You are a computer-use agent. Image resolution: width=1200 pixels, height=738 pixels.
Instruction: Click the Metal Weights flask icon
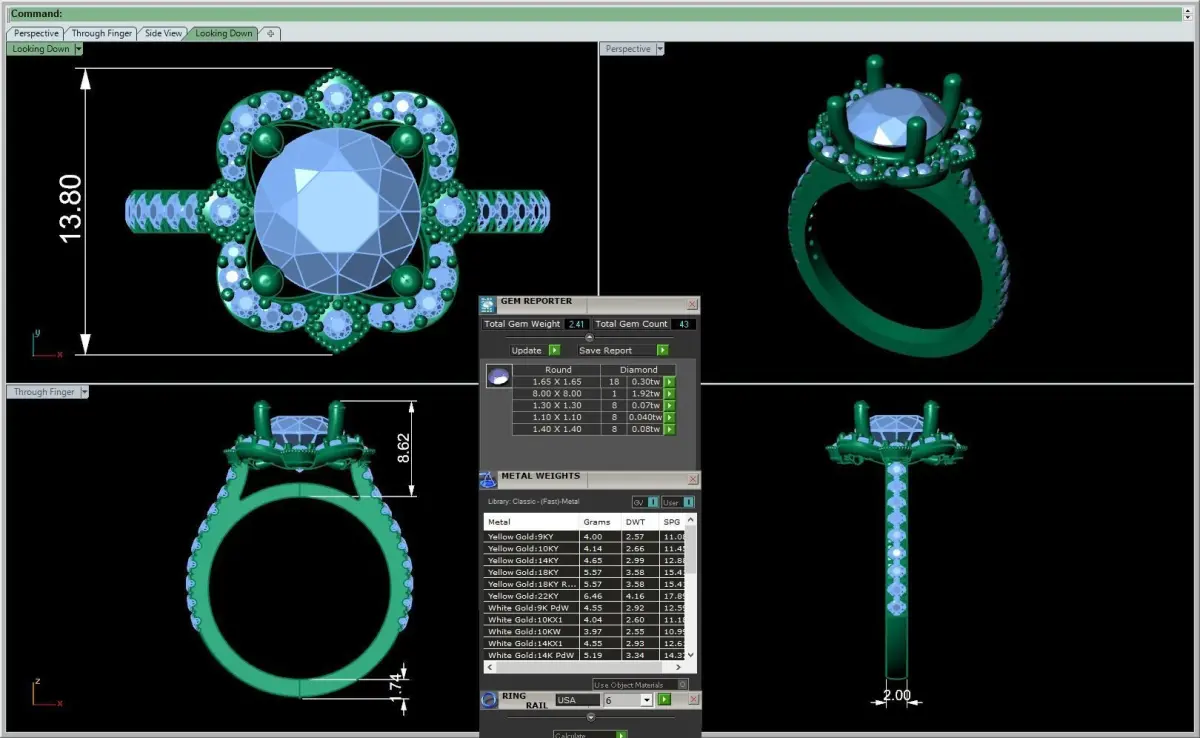click(x=488, y=480)
